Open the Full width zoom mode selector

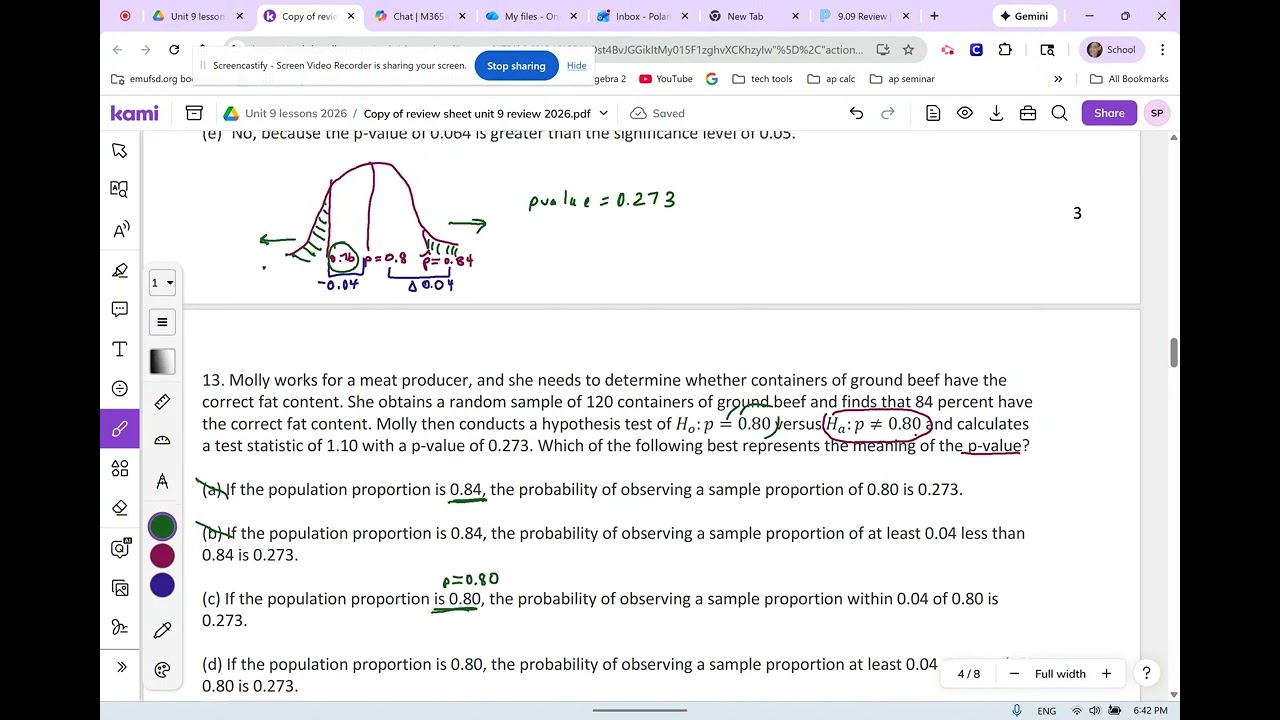pyautogui.click(x=1060, y=674)
